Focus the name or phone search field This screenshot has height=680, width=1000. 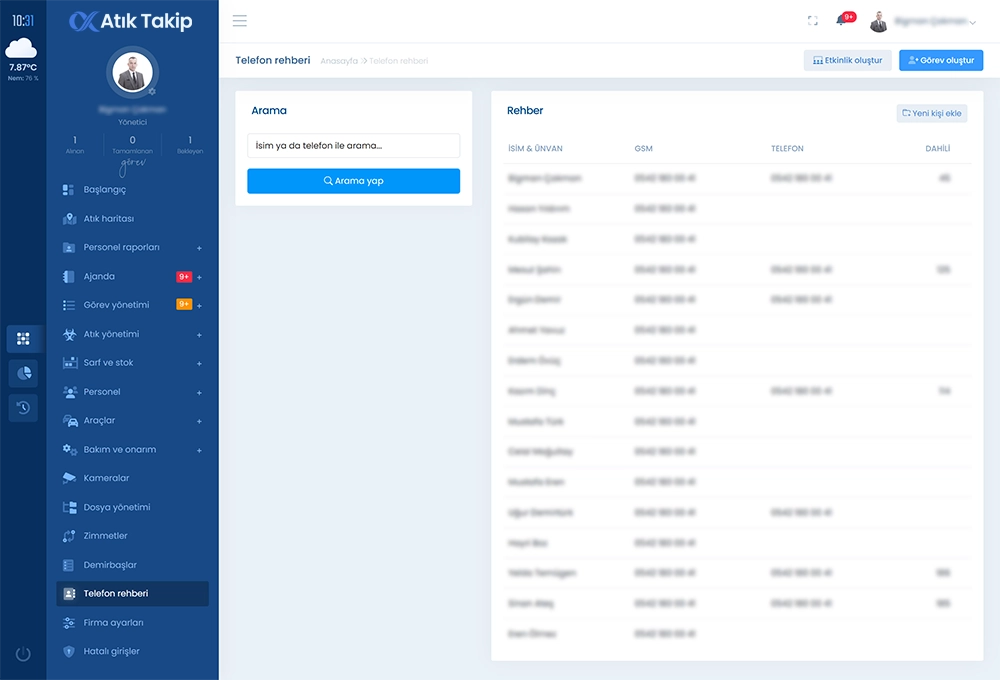click(353, 146)
